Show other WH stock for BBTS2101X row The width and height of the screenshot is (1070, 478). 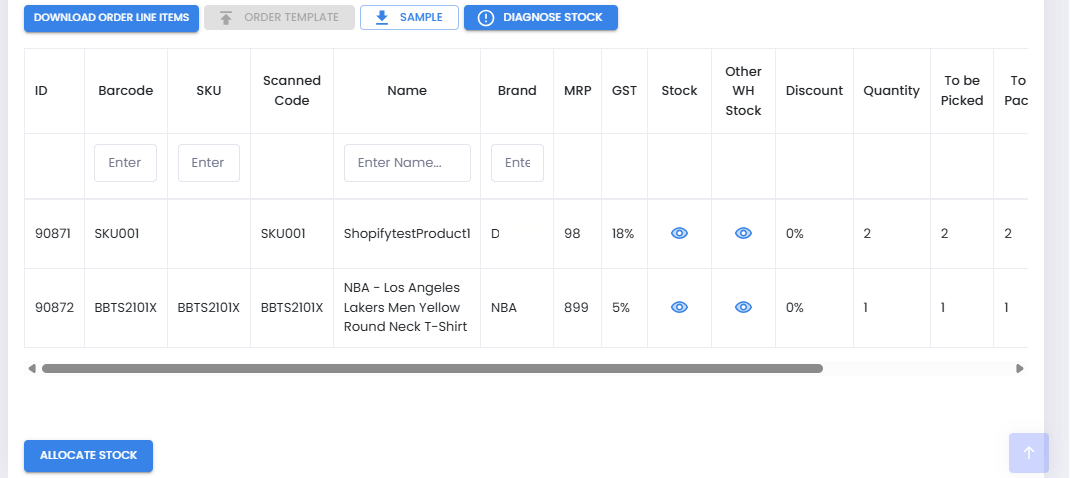(x=743, y=307)
